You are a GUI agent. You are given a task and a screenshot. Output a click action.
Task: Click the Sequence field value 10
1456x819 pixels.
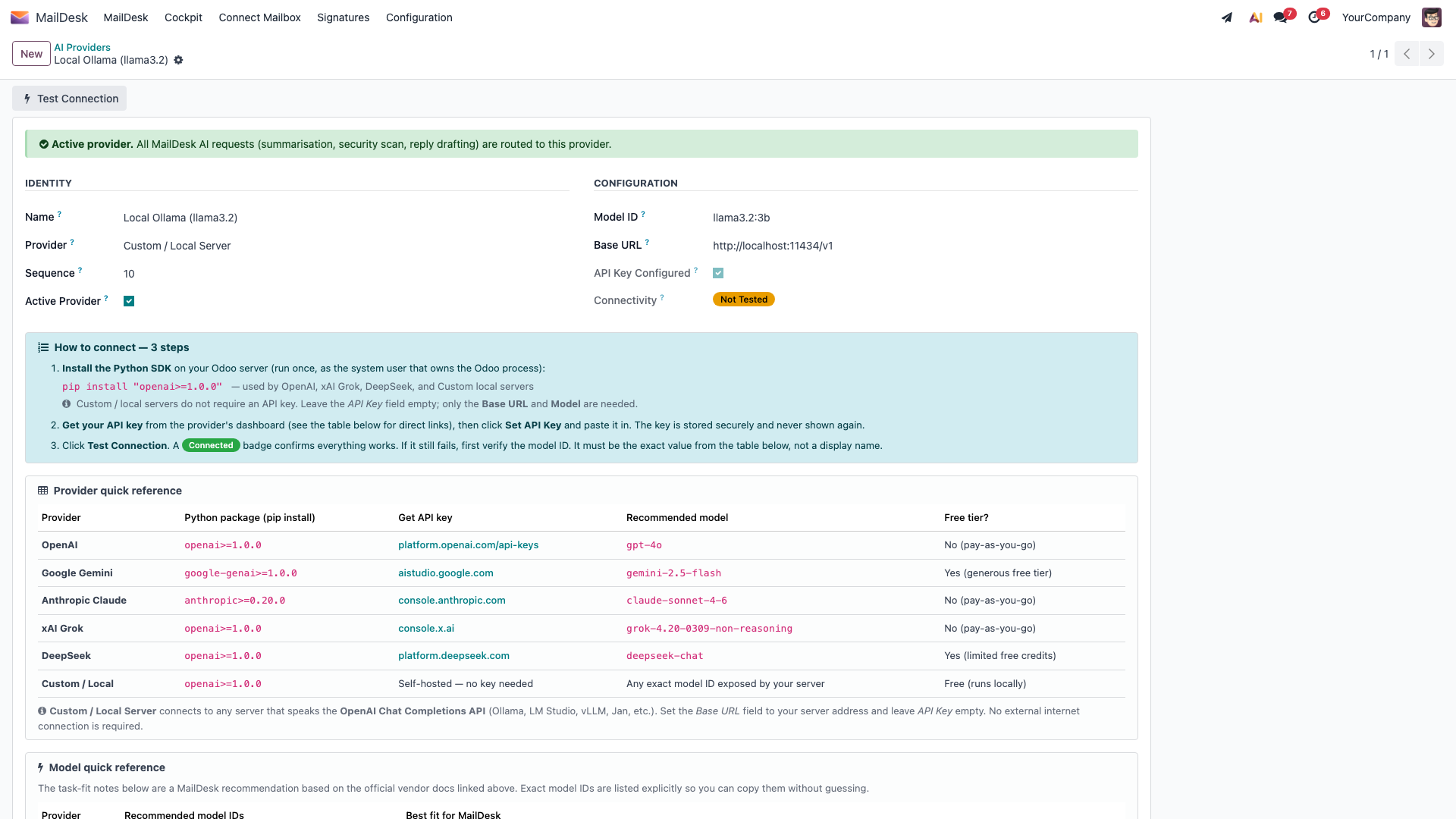pyautogui.click(x=129, y=274)
